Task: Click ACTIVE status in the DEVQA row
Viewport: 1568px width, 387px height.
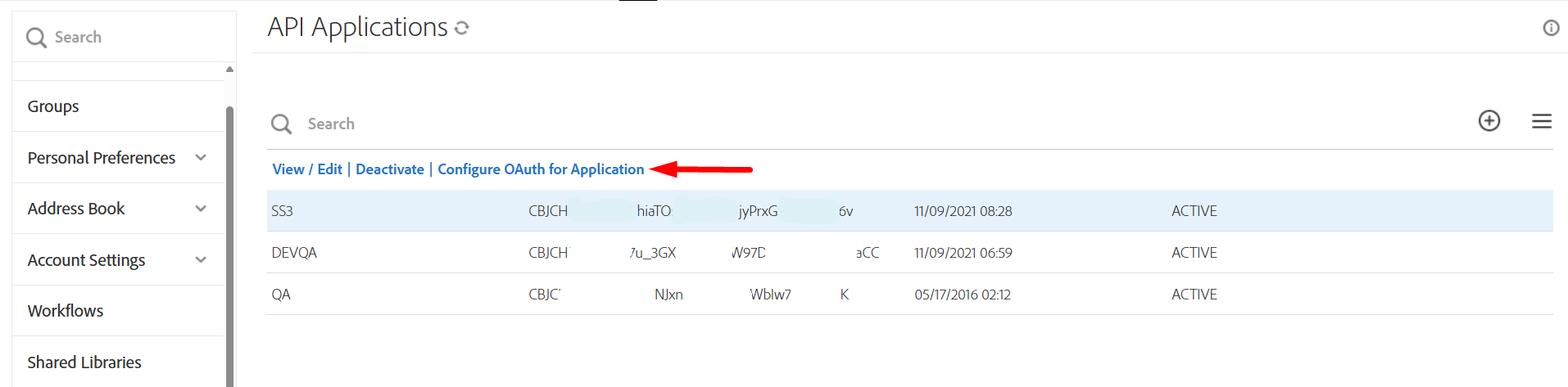Action: click(1194, 253)
